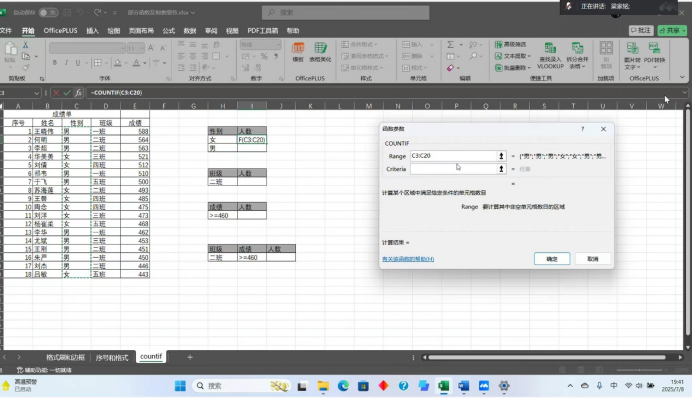Click the 高级筛选 advanced filter tool
Image resolution: width=693 pixels, height=398 pixels.
(x=510, y=44)
